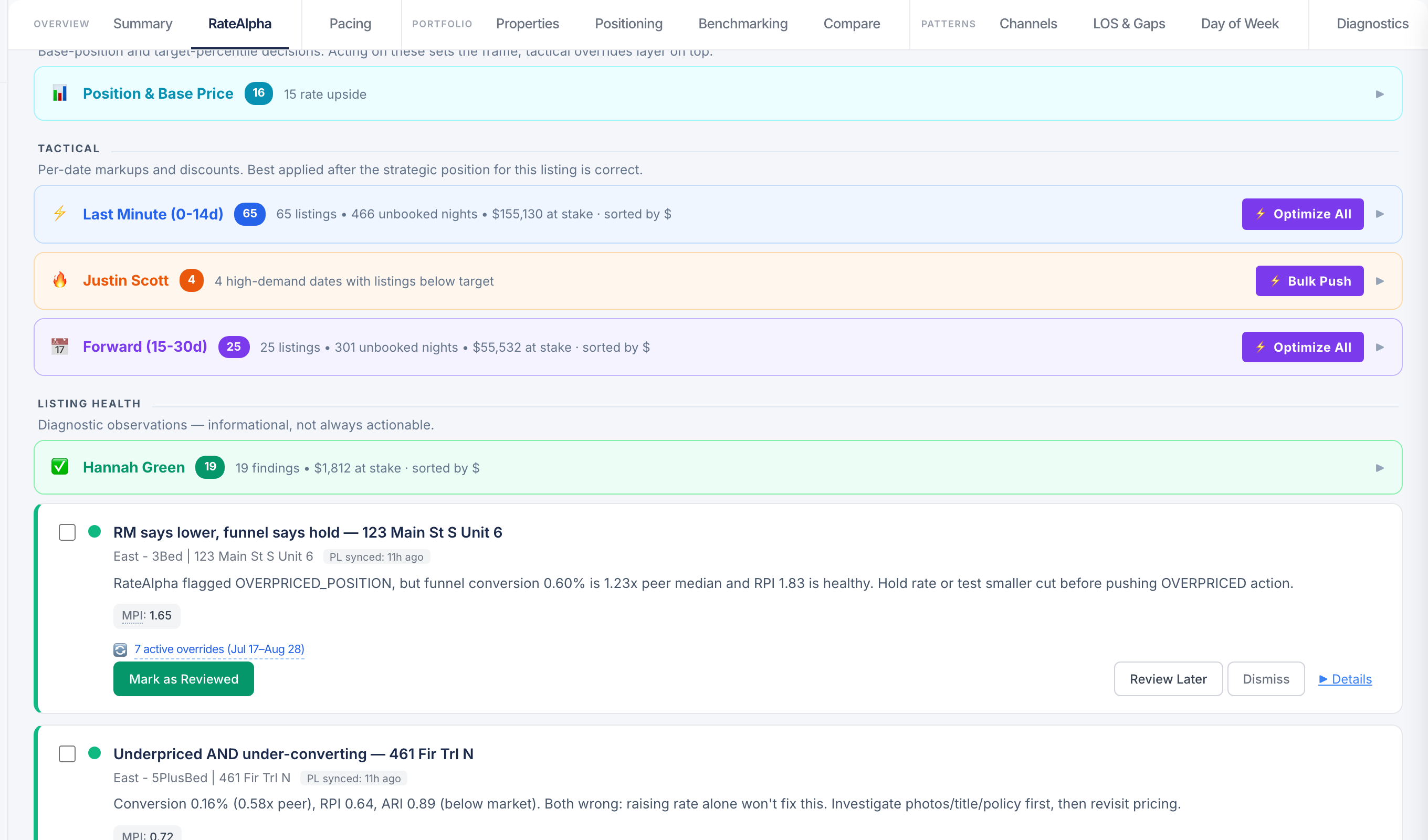This screenshot has height=840, width=1428.
Task: Click the MPI: 1.65 chip
Action: click(147, 615)
